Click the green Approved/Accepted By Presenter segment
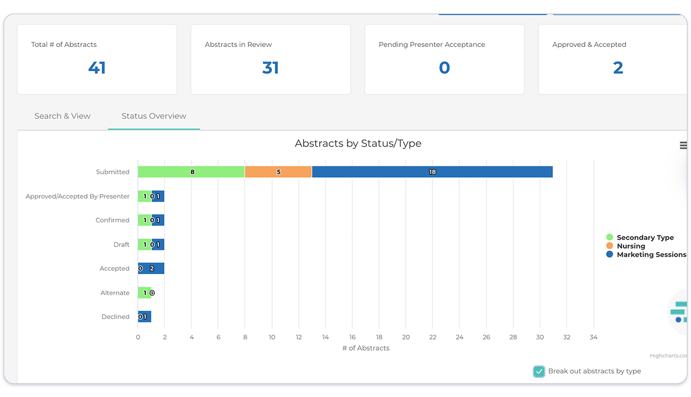This screenshot has height=397, width=691. [144, 196]
